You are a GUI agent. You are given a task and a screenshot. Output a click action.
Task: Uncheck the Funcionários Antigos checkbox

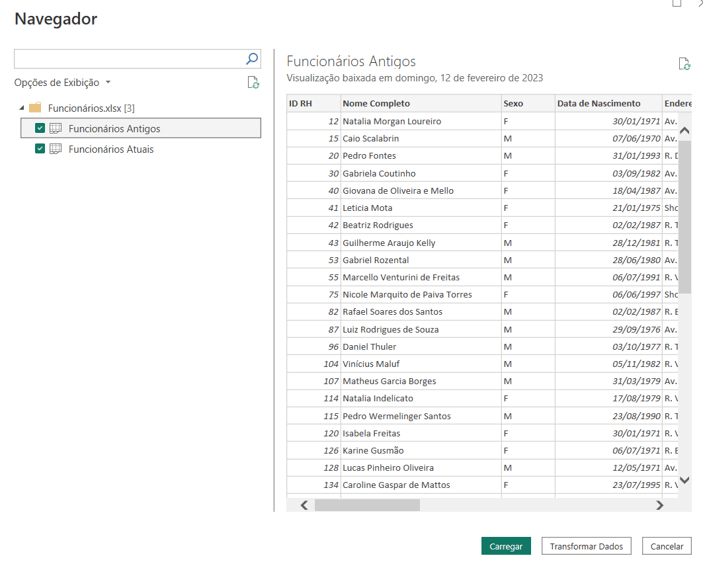40,128
